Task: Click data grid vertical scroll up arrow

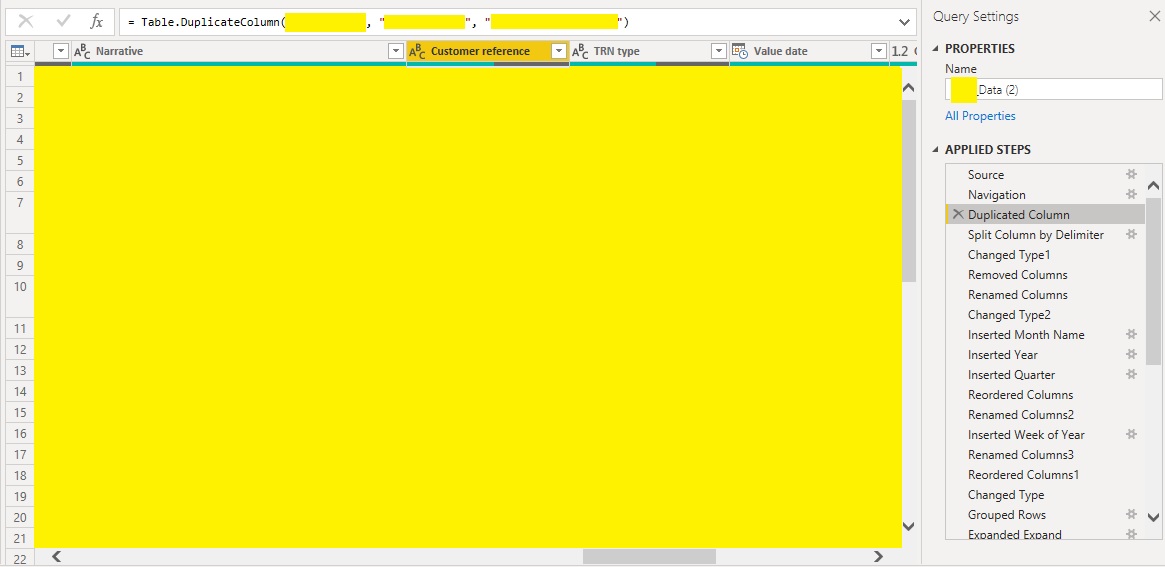Action: point(909,88)
